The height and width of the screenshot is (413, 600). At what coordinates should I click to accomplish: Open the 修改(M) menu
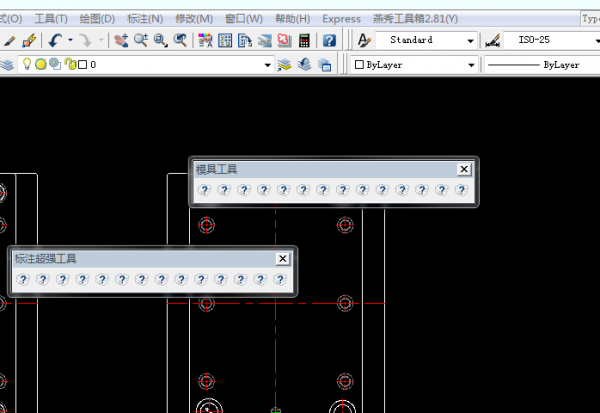coord(194,19)
